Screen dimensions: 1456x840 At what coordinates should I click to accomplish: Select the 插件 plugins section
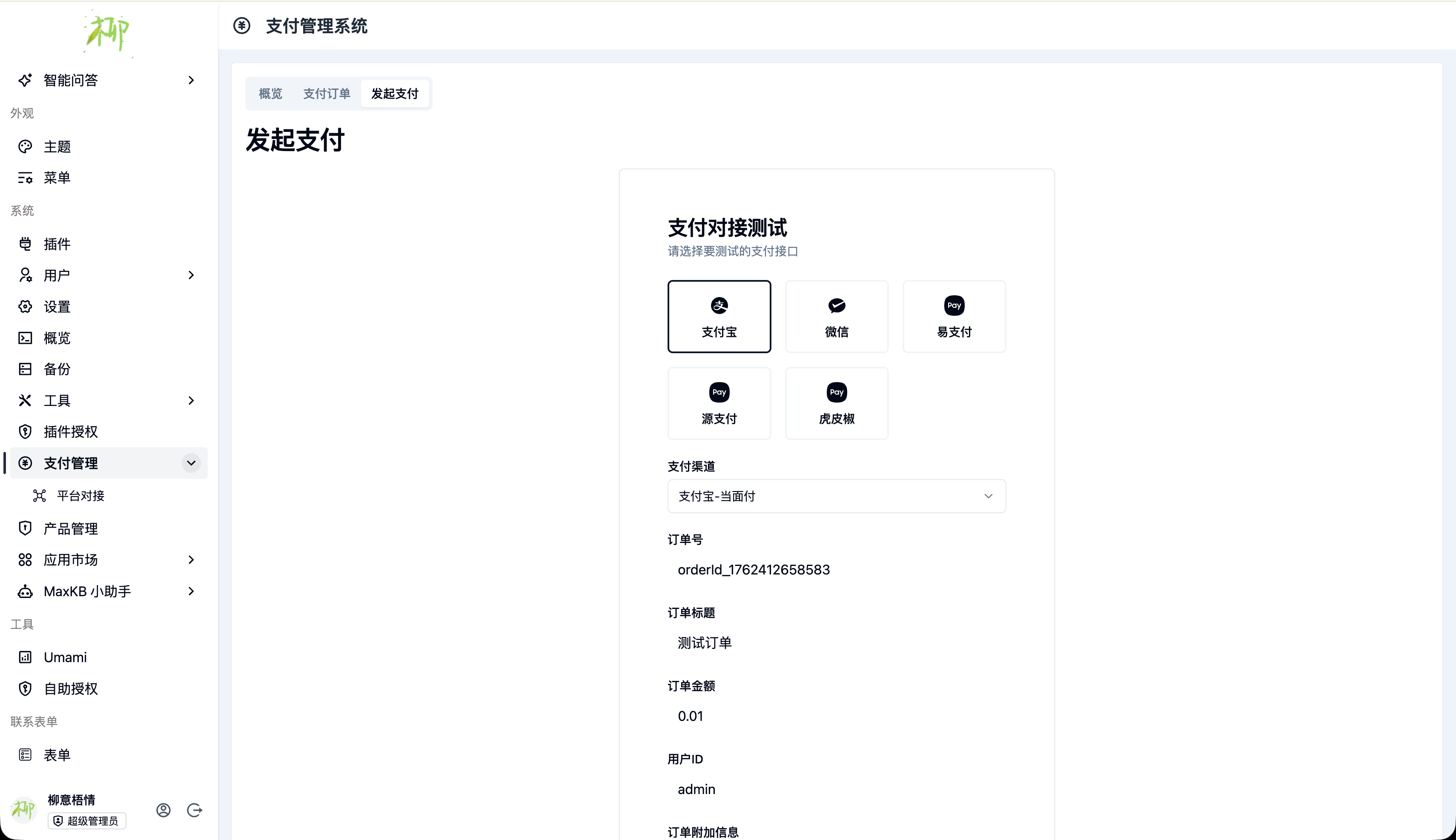point(57,243)
